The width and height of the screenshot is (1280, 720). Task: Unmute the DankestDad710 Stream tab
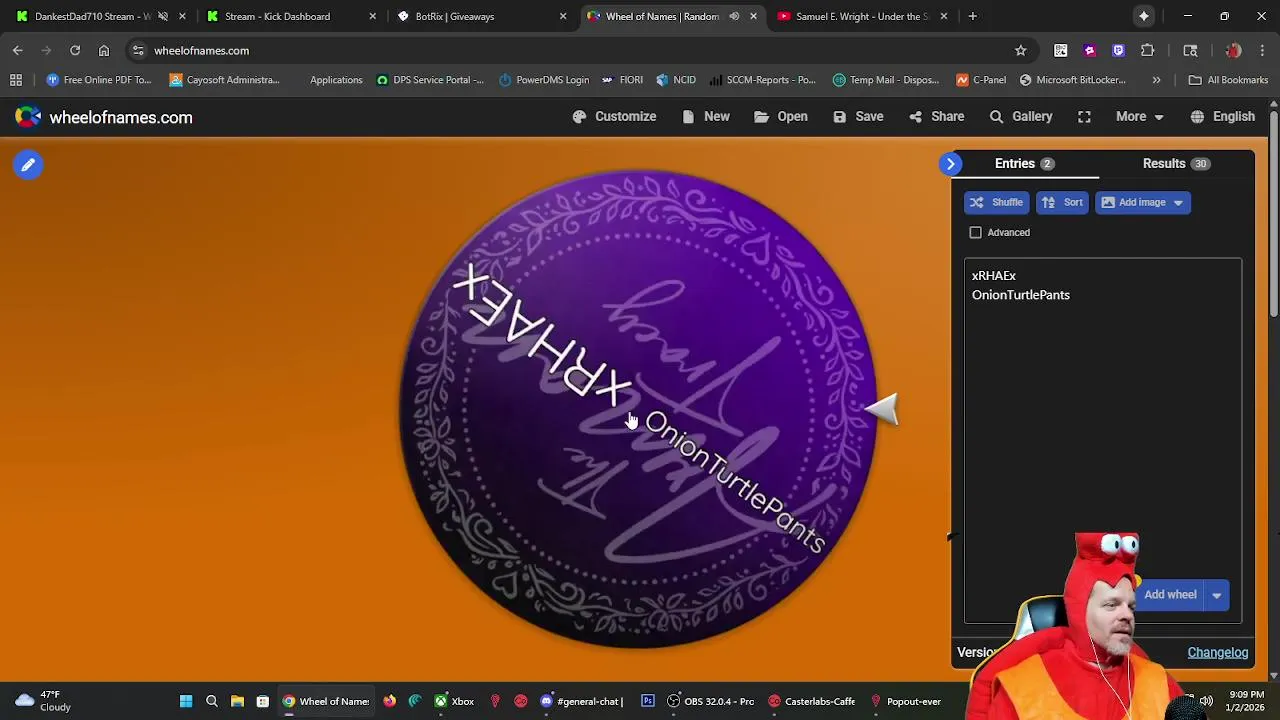tap(162, 16)
